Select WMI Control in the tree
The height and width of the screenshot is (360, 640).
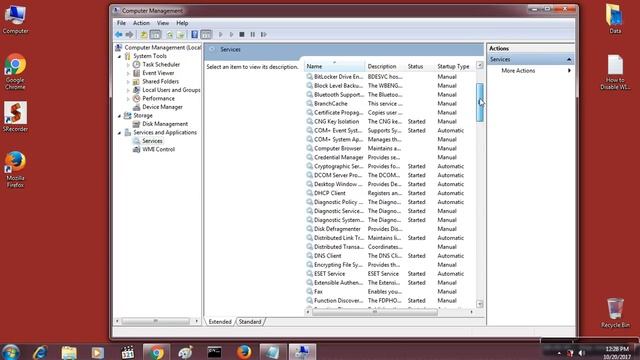point(158,149)
